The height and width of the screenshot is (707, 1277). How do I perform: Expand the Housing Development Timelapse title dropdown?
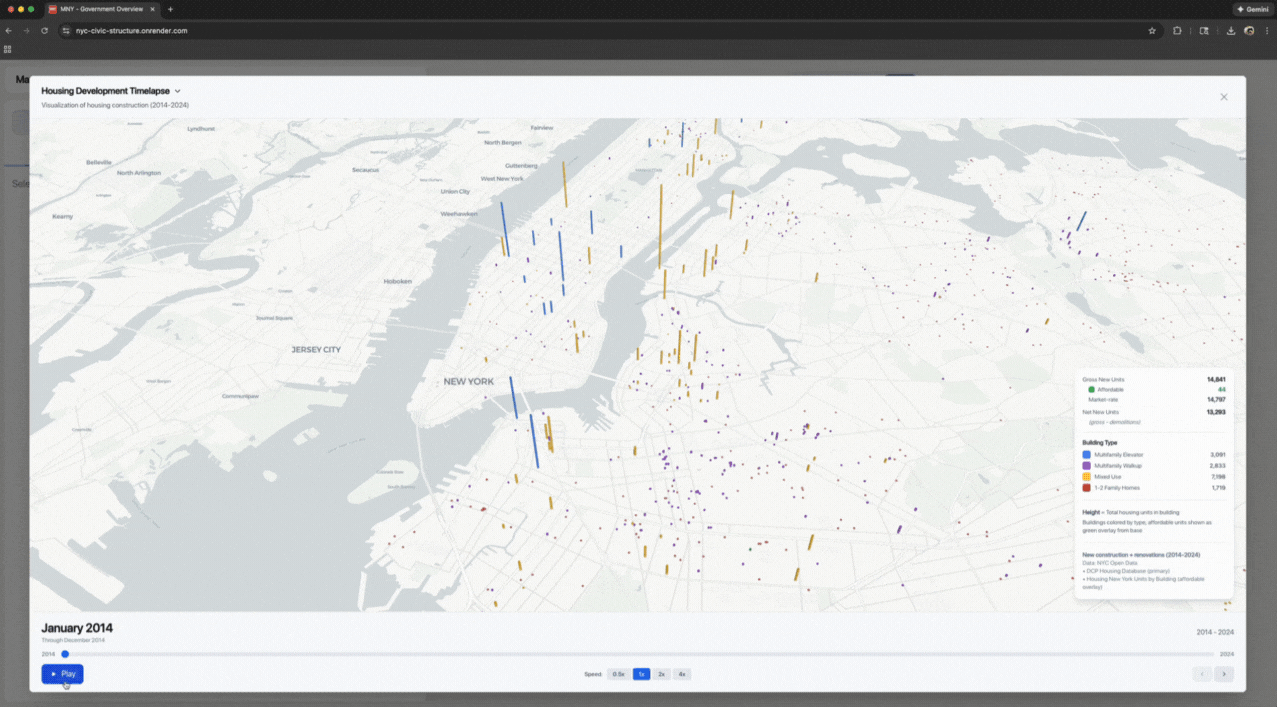click(178, 91)
